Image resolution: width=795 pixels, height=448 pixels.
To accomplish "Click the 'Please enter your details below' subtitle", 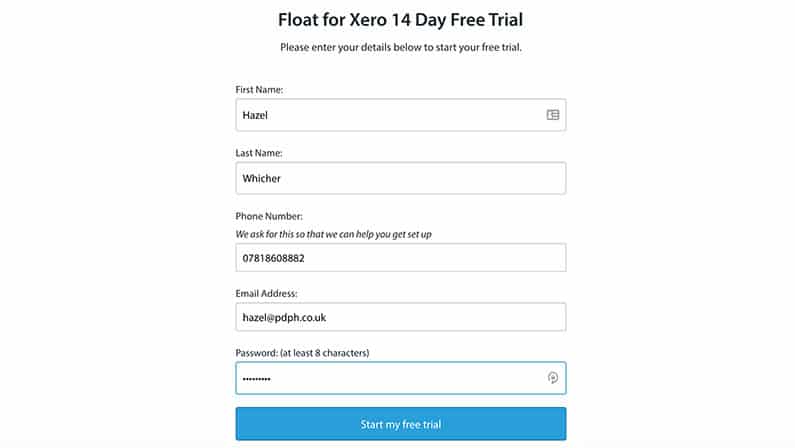I will click(x=351, y=47).
